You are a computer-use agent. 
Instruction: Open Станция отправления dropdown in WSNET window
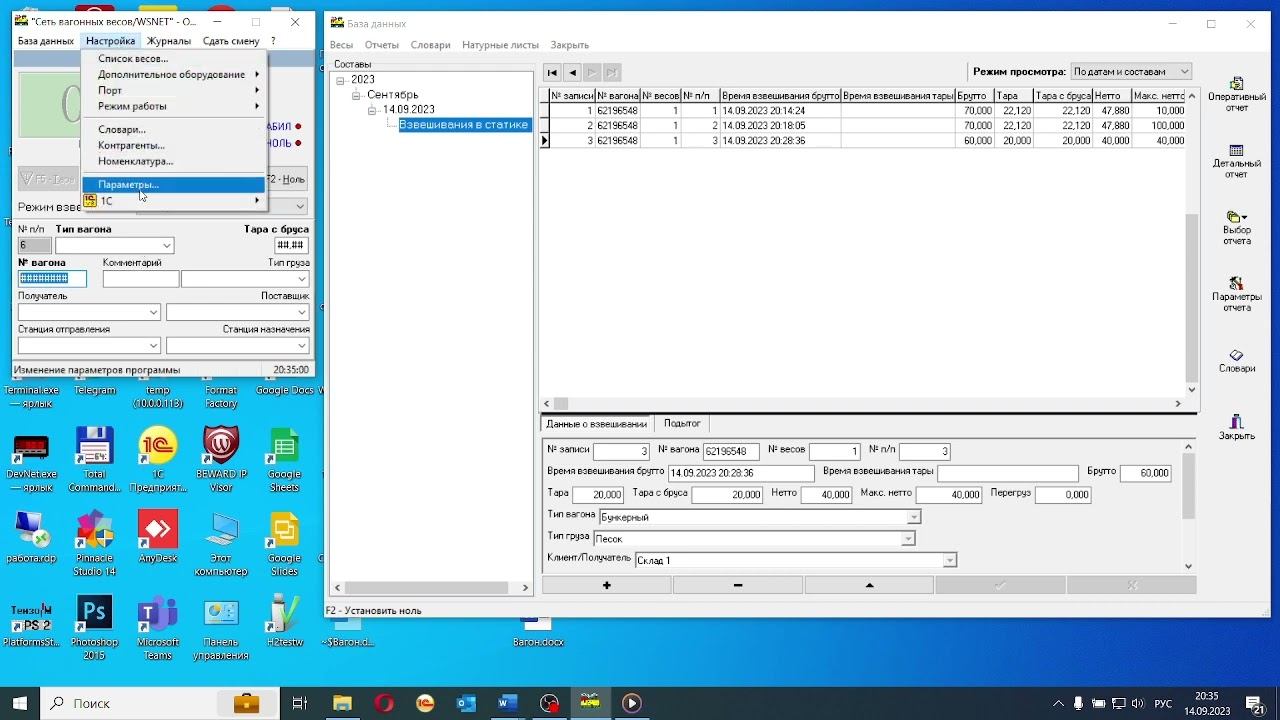(153, 346)
